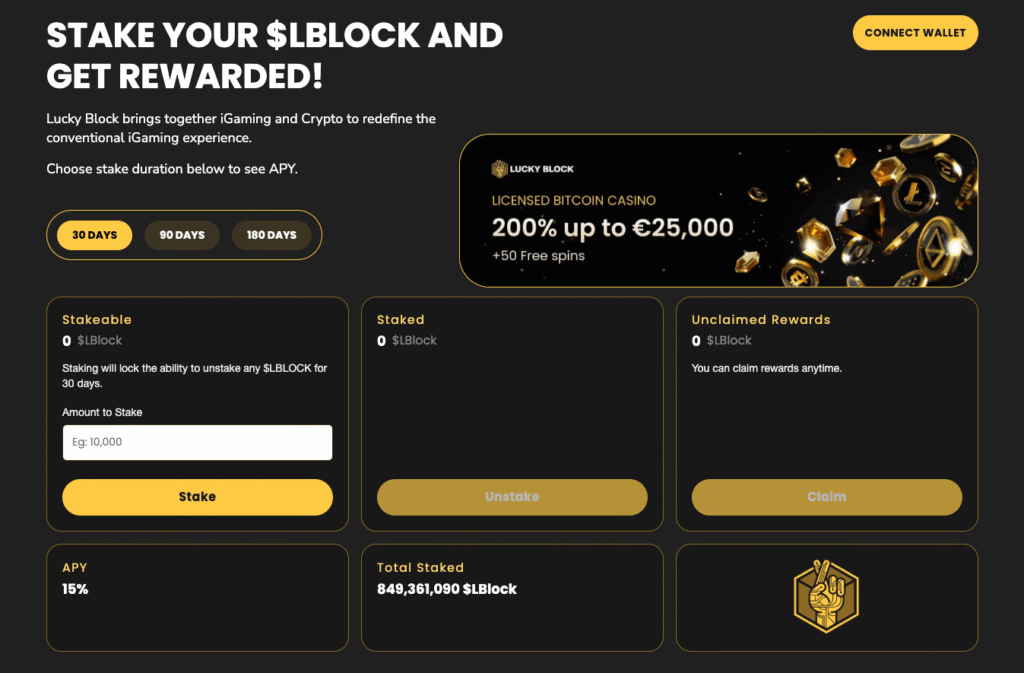The width and height of the screenshot is (1024, 673).
Task: Select the 180 Days staking duration
Action: 271,235
